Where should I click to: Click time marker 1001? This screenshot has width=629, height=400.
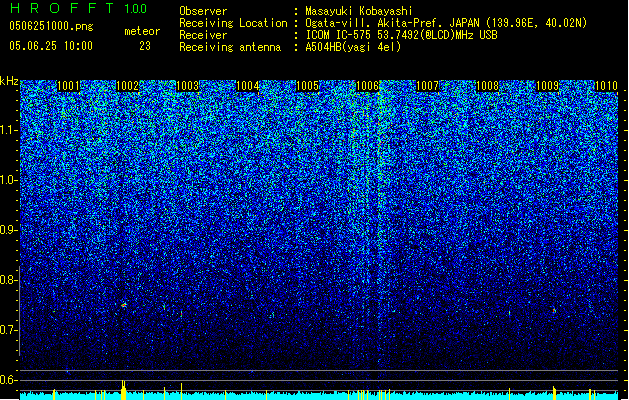(68, 86)
